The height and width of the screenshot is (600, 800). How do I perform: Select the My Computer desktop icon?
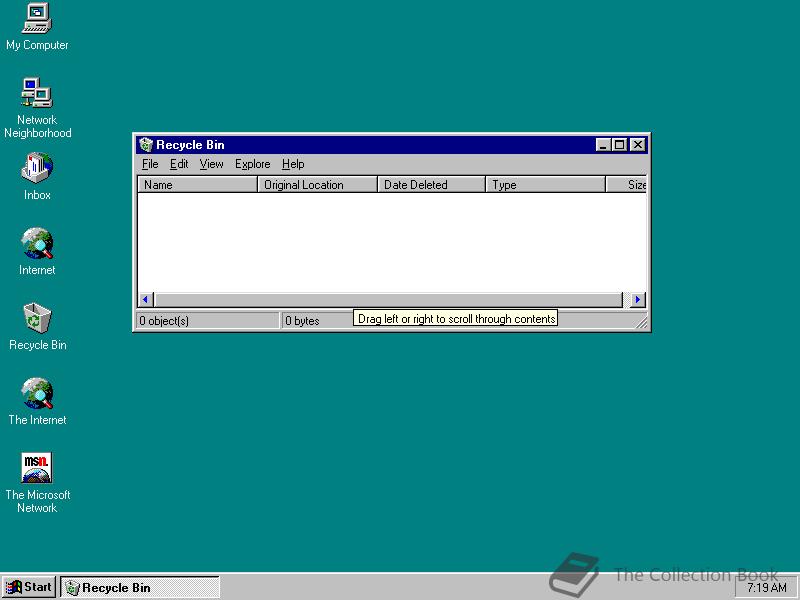(37, 27)
